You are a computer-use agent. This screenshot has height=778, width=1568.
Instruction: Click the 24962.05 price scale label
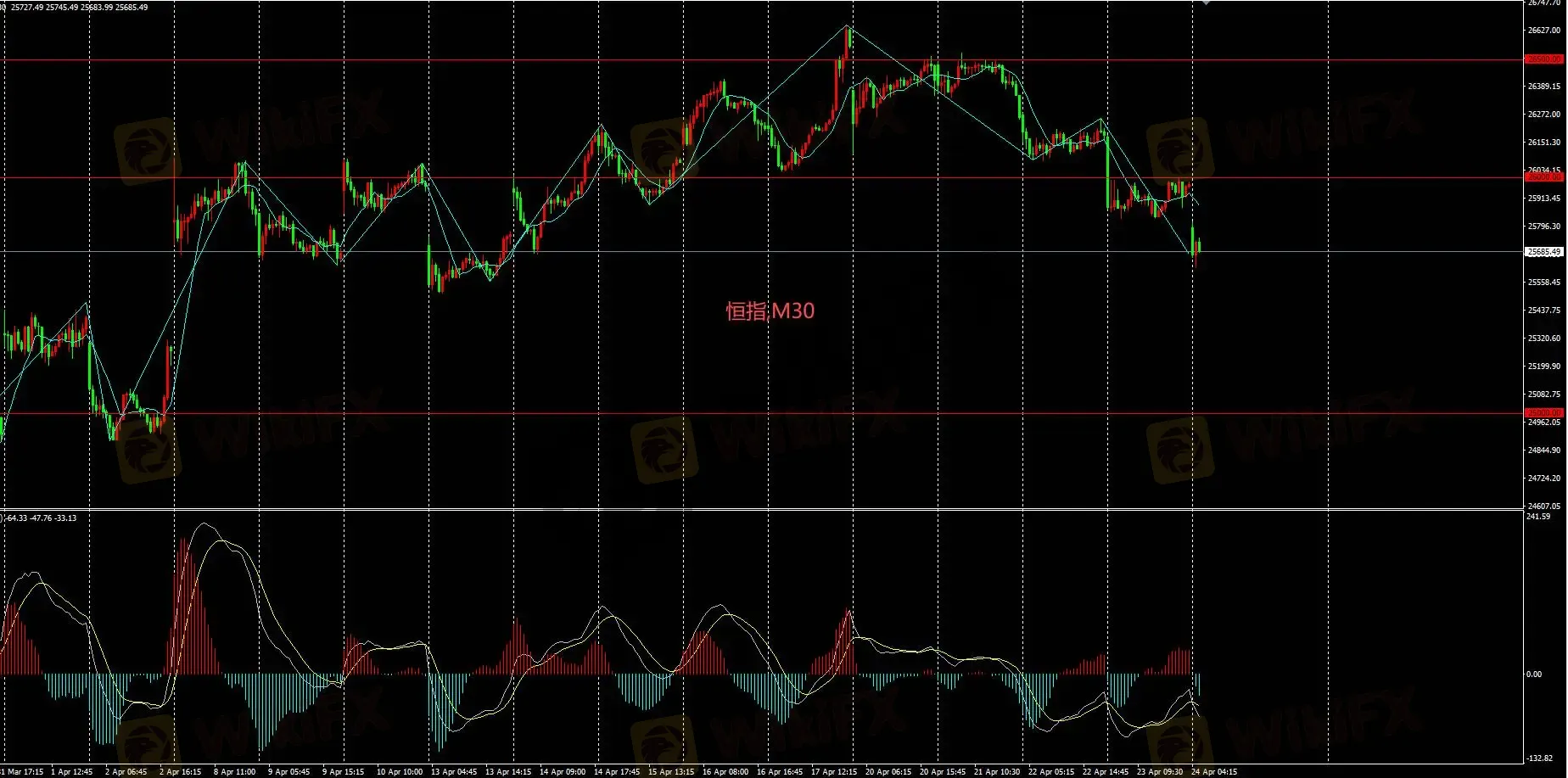[x=1544, y=423]
